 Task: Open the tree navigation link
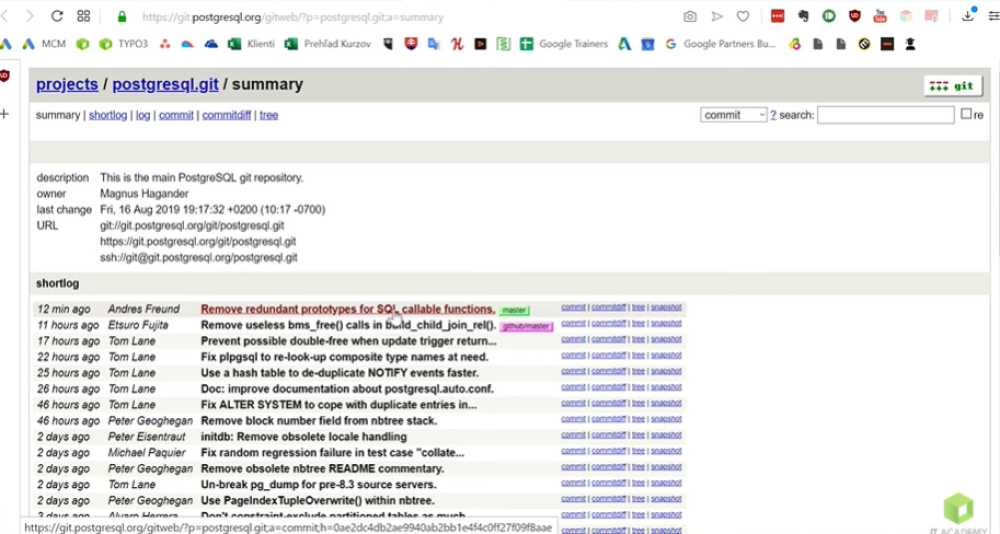pos(269,115)
